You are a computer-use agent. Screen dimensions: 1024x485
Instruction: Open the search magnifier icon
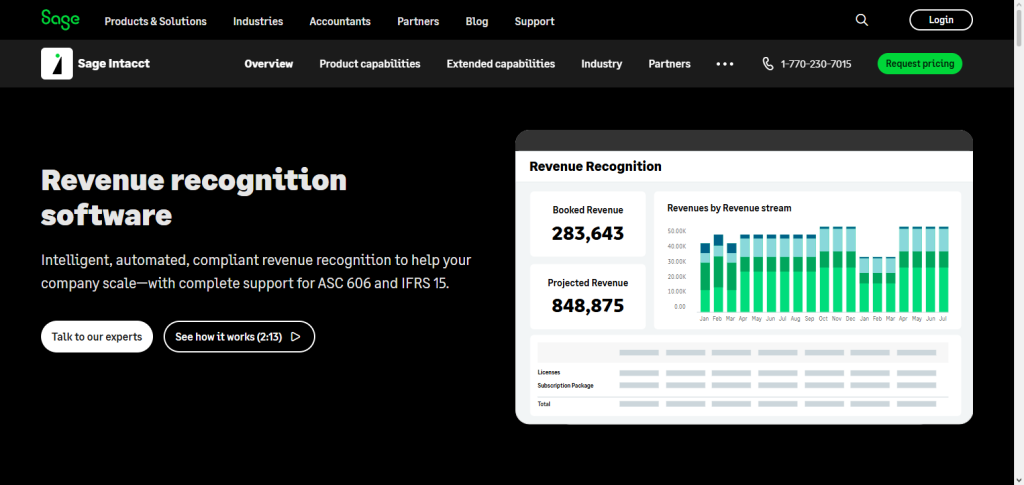click(x=861, y=20)
